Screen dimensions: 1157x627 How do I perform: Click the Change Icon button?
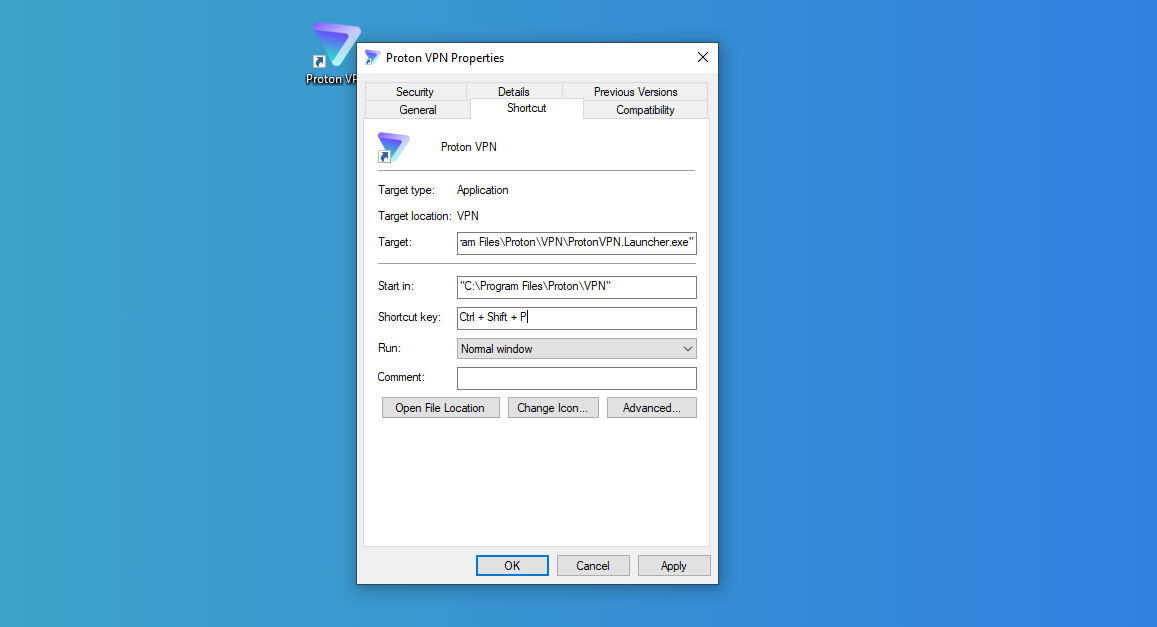(x=553, y=408)
